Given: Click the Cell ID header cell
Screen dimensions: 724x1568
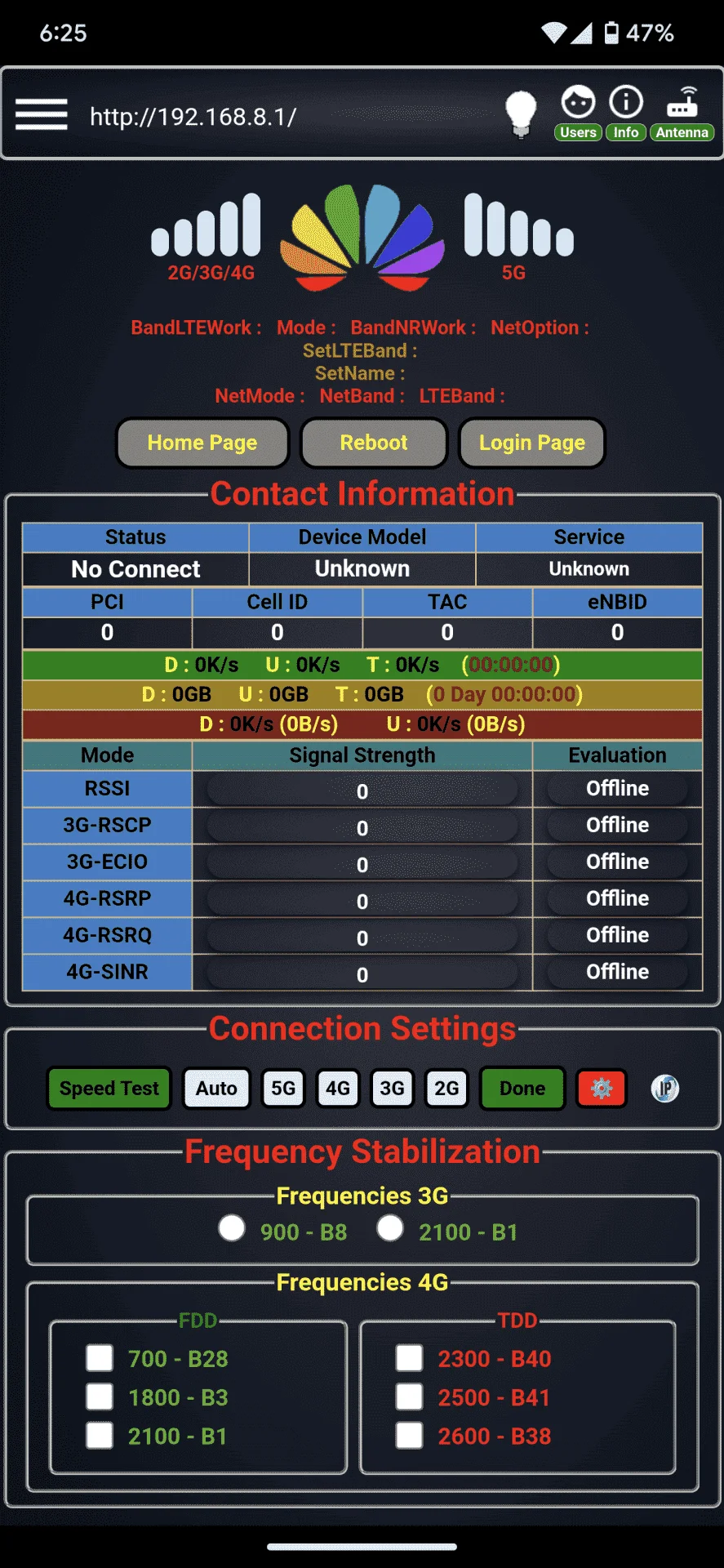Looking at the screenshot, I should point(278,602).
